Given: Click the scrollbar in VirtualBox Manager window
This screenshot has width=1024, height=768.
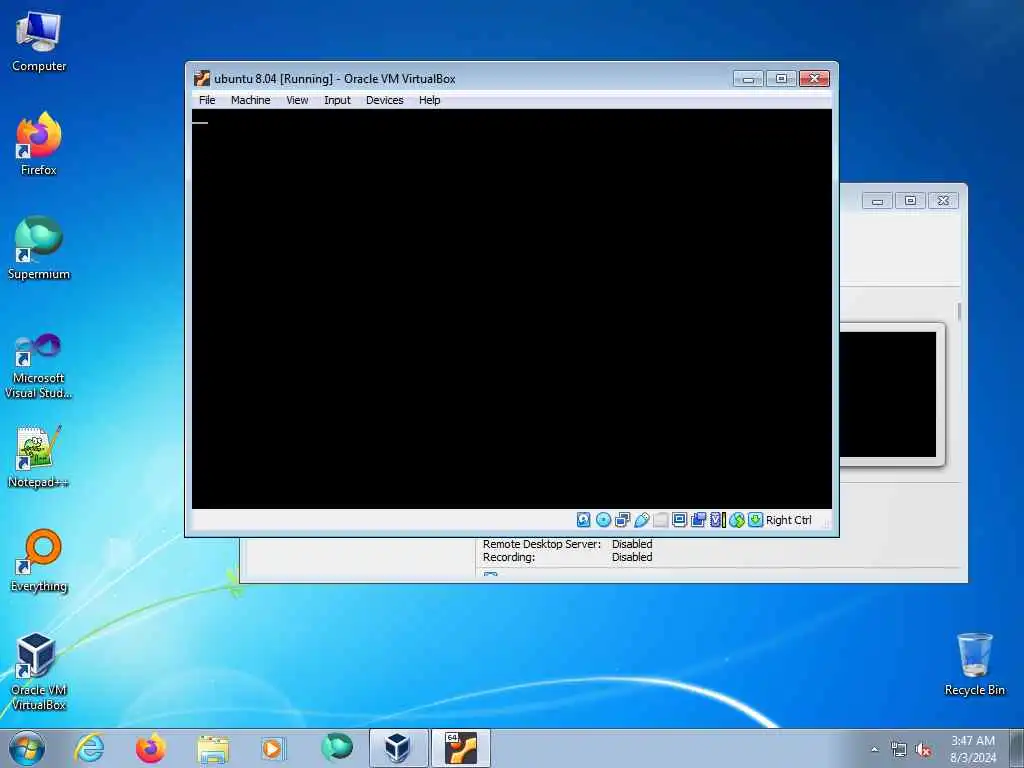Looking at the screenshot, I should click(x=959, y=312).
